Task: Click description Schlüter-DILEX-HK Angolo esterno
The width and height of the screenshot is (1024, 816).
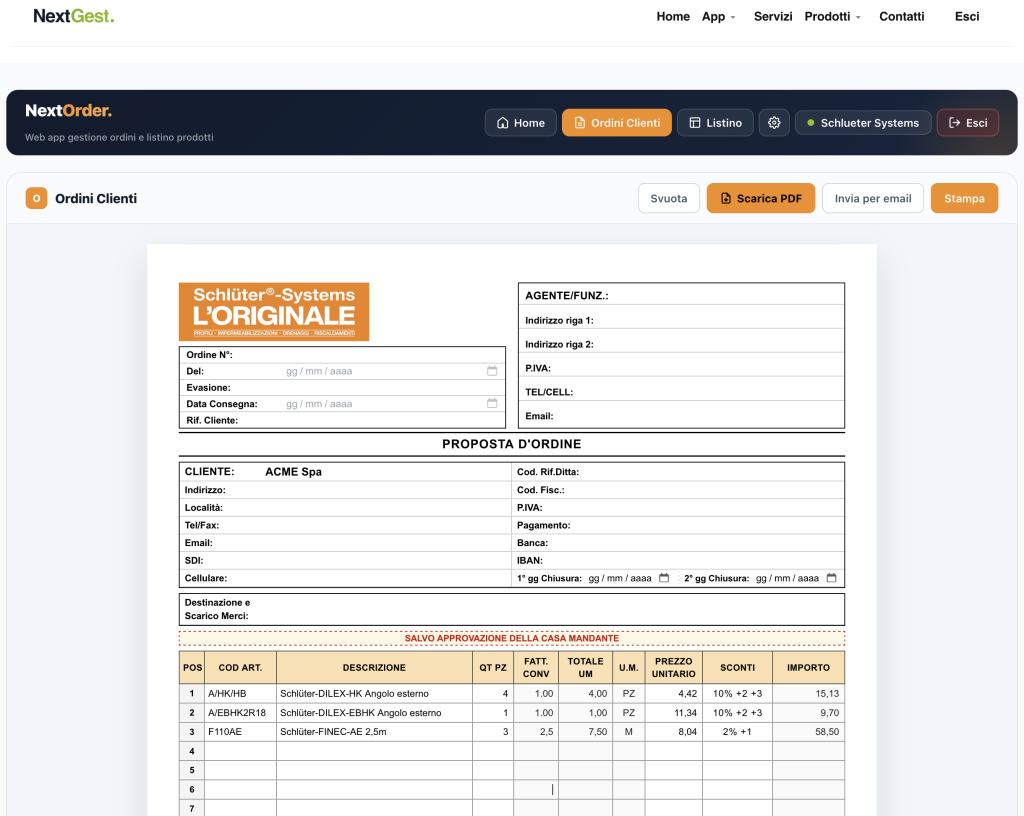Action: 374,693
